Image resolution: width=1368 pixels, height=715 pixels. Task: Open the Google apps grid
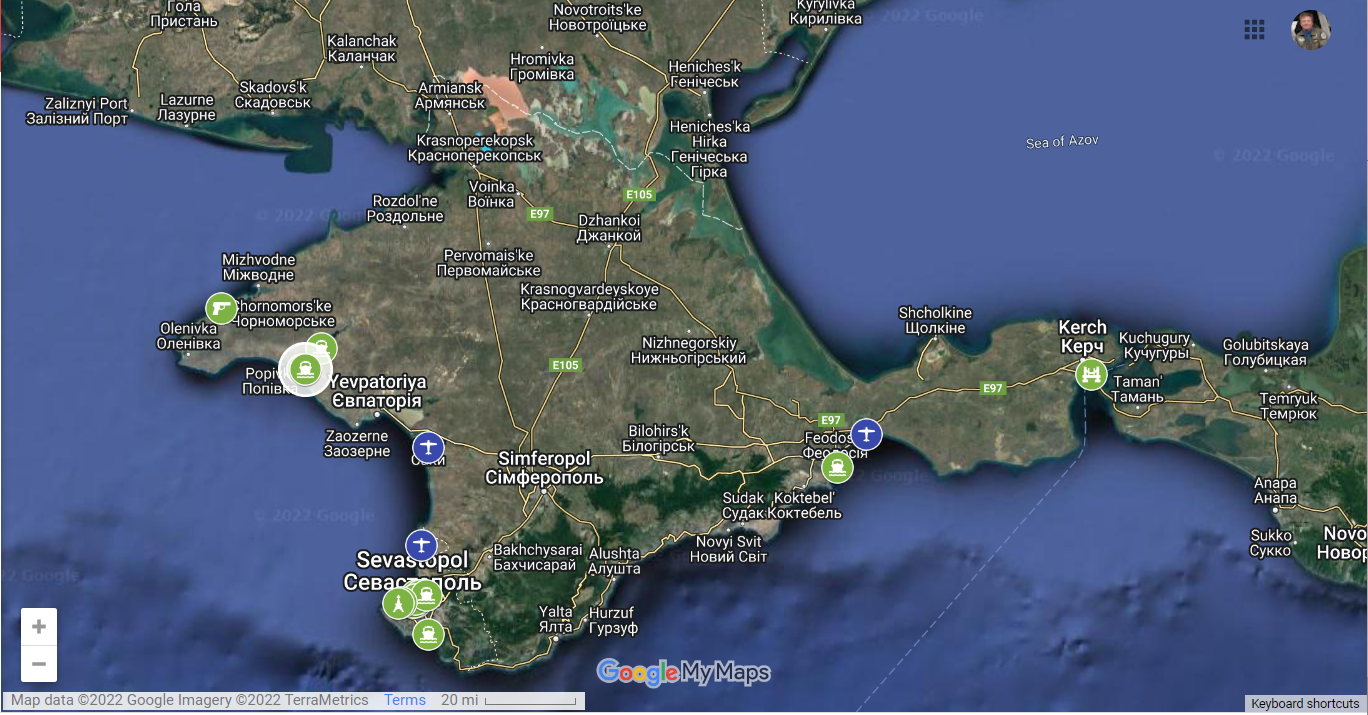(x=1254, y=30)
